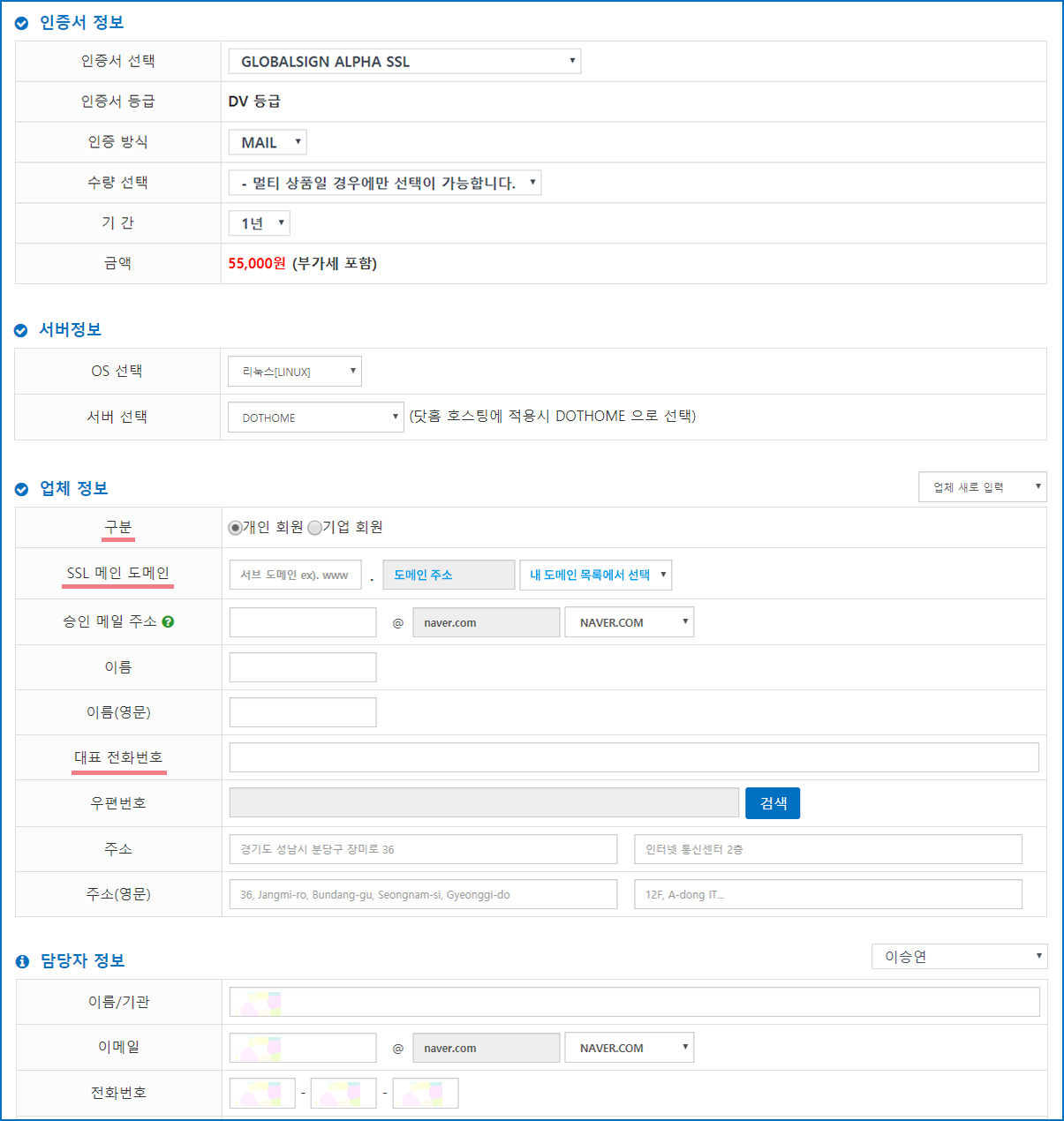Click the 이름(영문) input field
This screenshot has width=1064, height=1121.
[x=303, y=712]
